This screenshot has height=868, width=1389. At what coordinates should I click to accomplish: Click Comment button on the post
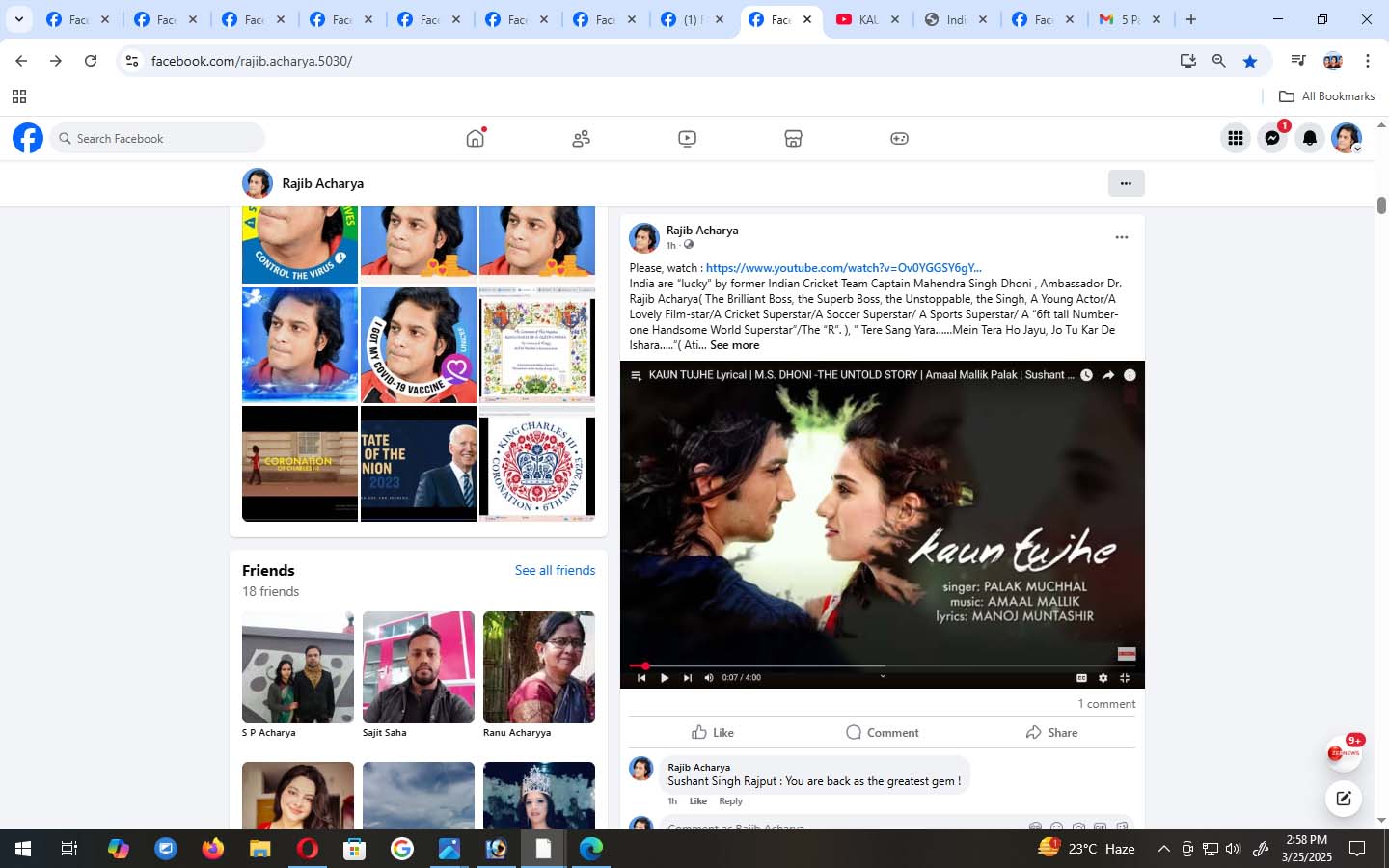tap(882, 732)
